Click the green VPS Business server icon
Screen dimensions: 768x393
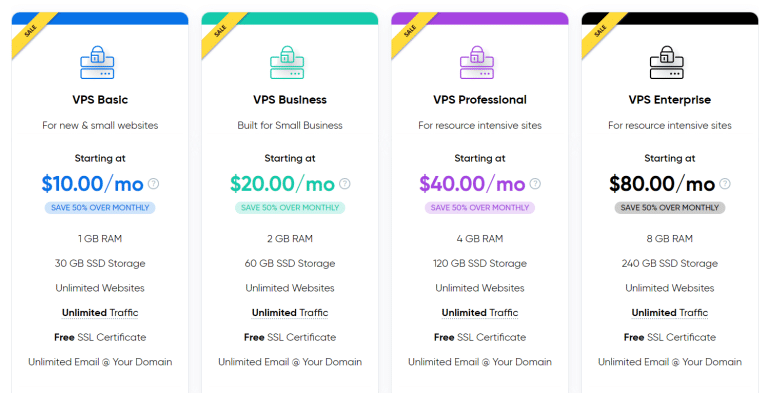coord(287,62)
